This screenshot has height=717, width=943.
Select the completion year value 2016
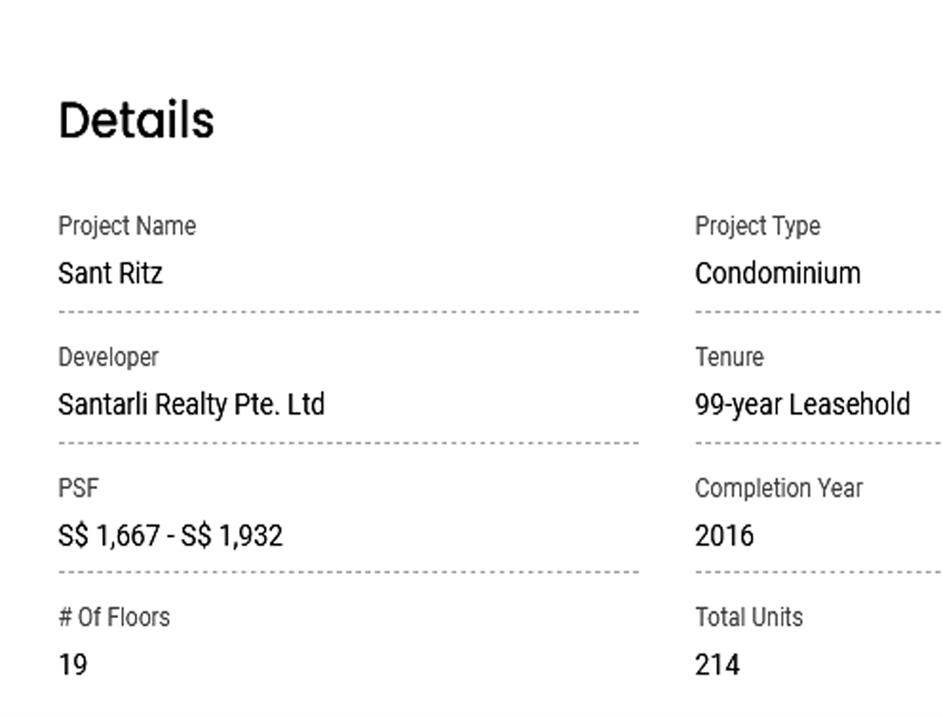click(724, 536)
